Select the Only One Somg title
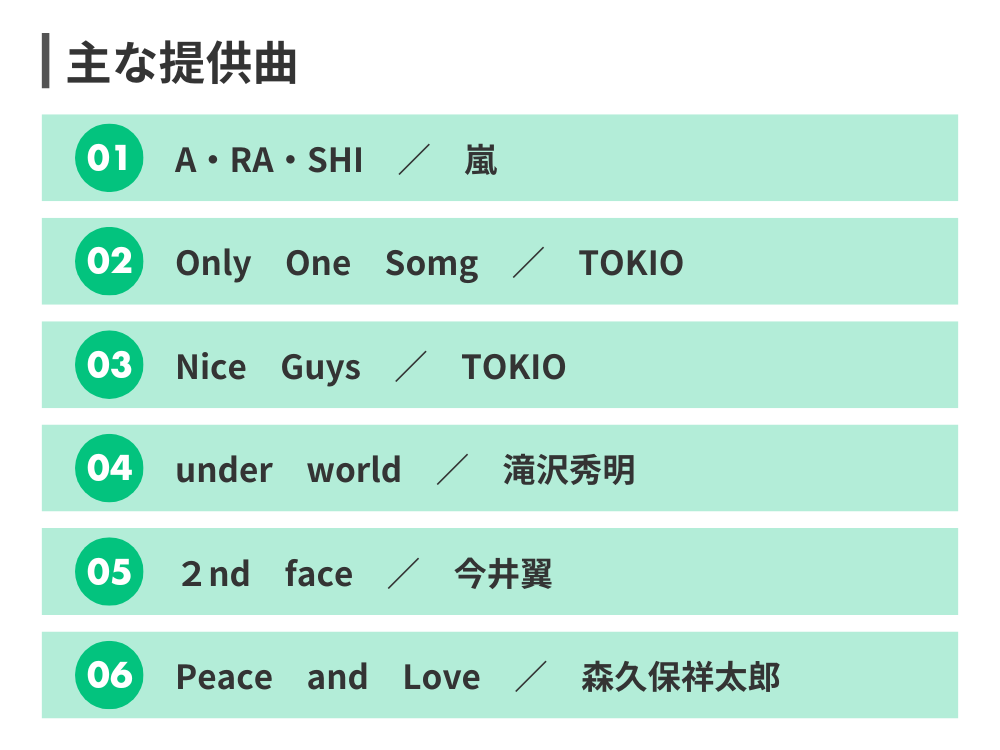This screenshot has height=750, width=1000. click(x=327, y=264)
